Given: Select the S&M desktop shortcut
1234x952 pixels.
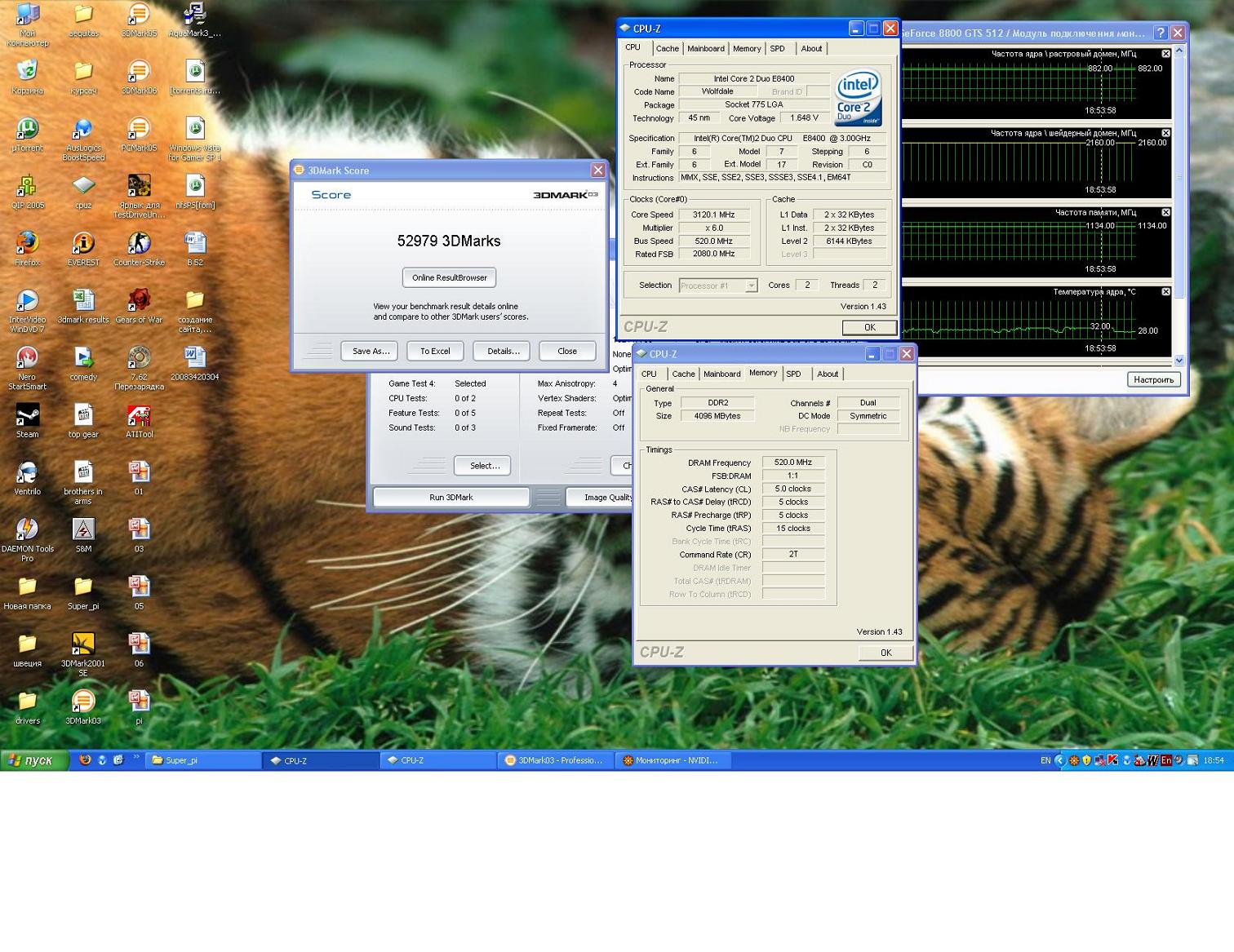Looking at the screenshot, I should tap(83, 535).
